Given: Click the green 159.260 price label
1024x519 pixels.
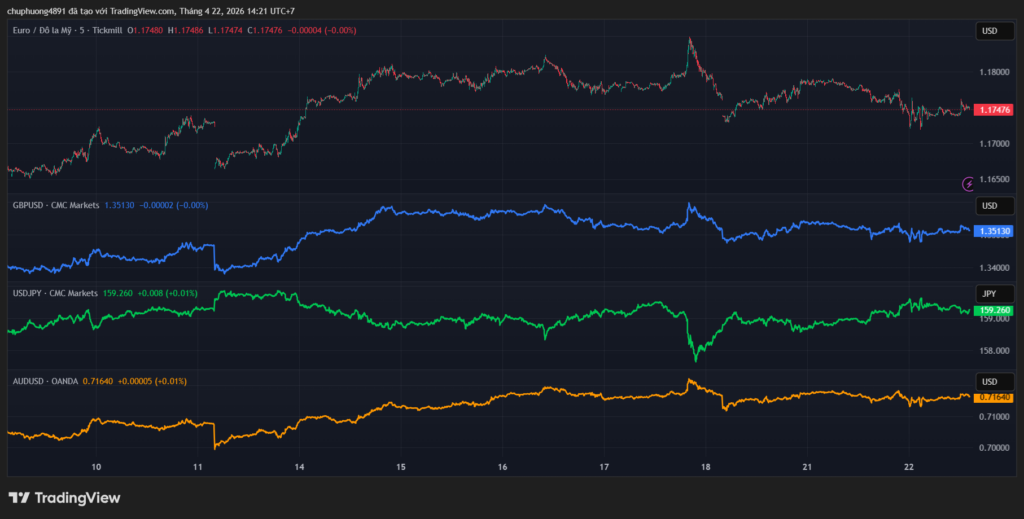Looking at the screenshot, I should (x=994, y=310).
